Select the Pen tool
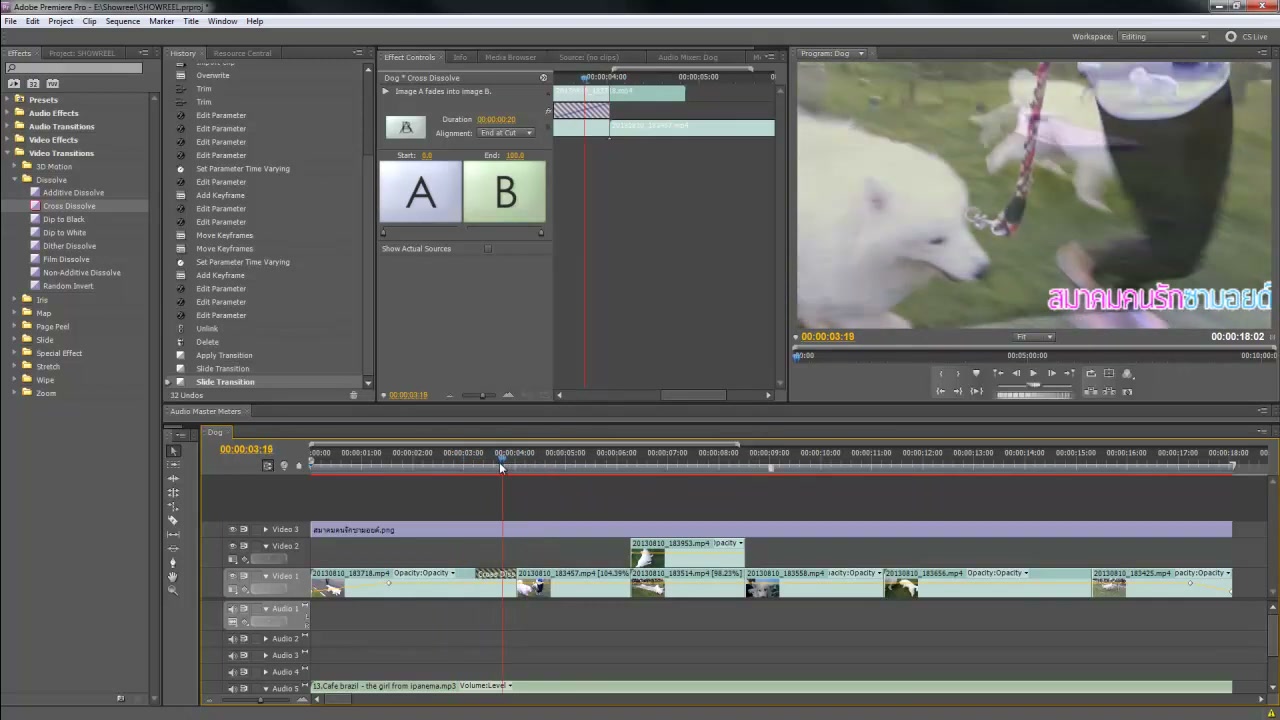1280x720 pixels. coord(172,563)
